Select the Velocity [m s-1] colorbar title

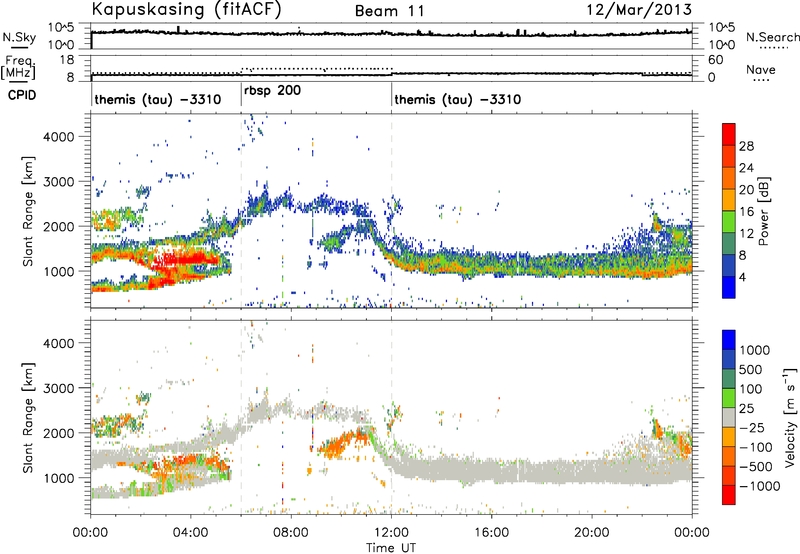[790, 417]
